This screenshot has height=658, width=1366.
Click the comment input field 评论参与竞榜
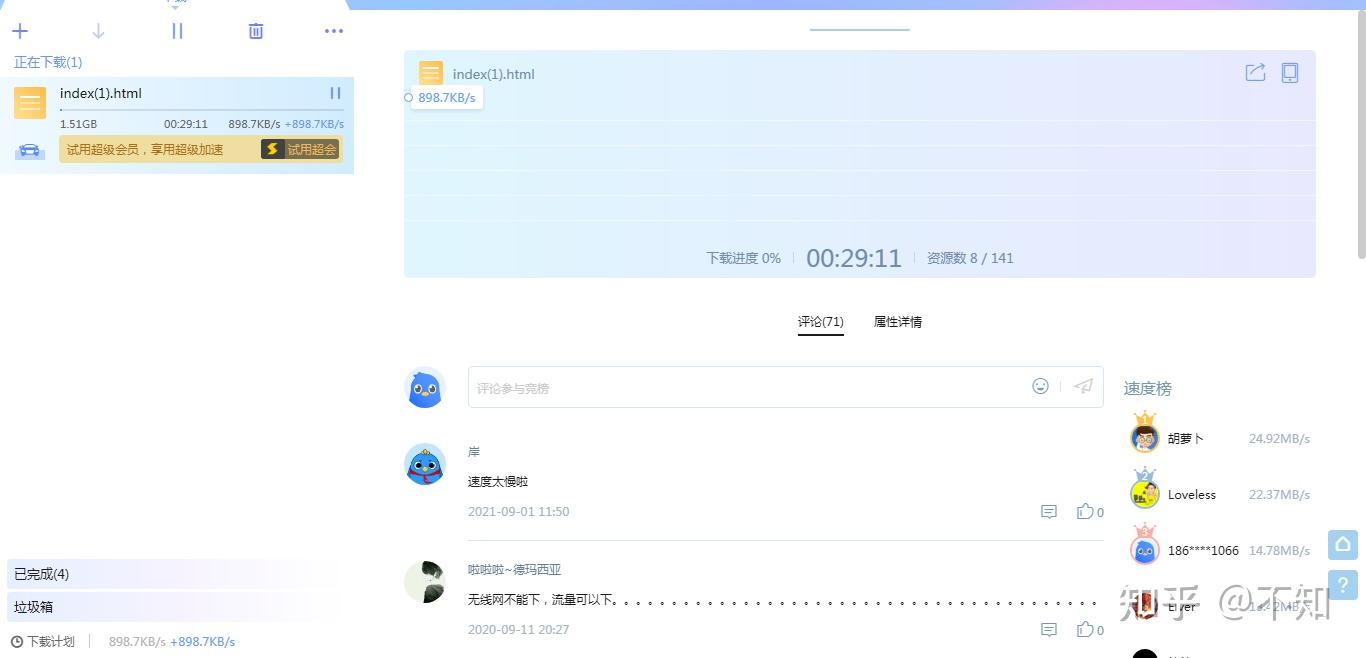(x=700, y=386)
